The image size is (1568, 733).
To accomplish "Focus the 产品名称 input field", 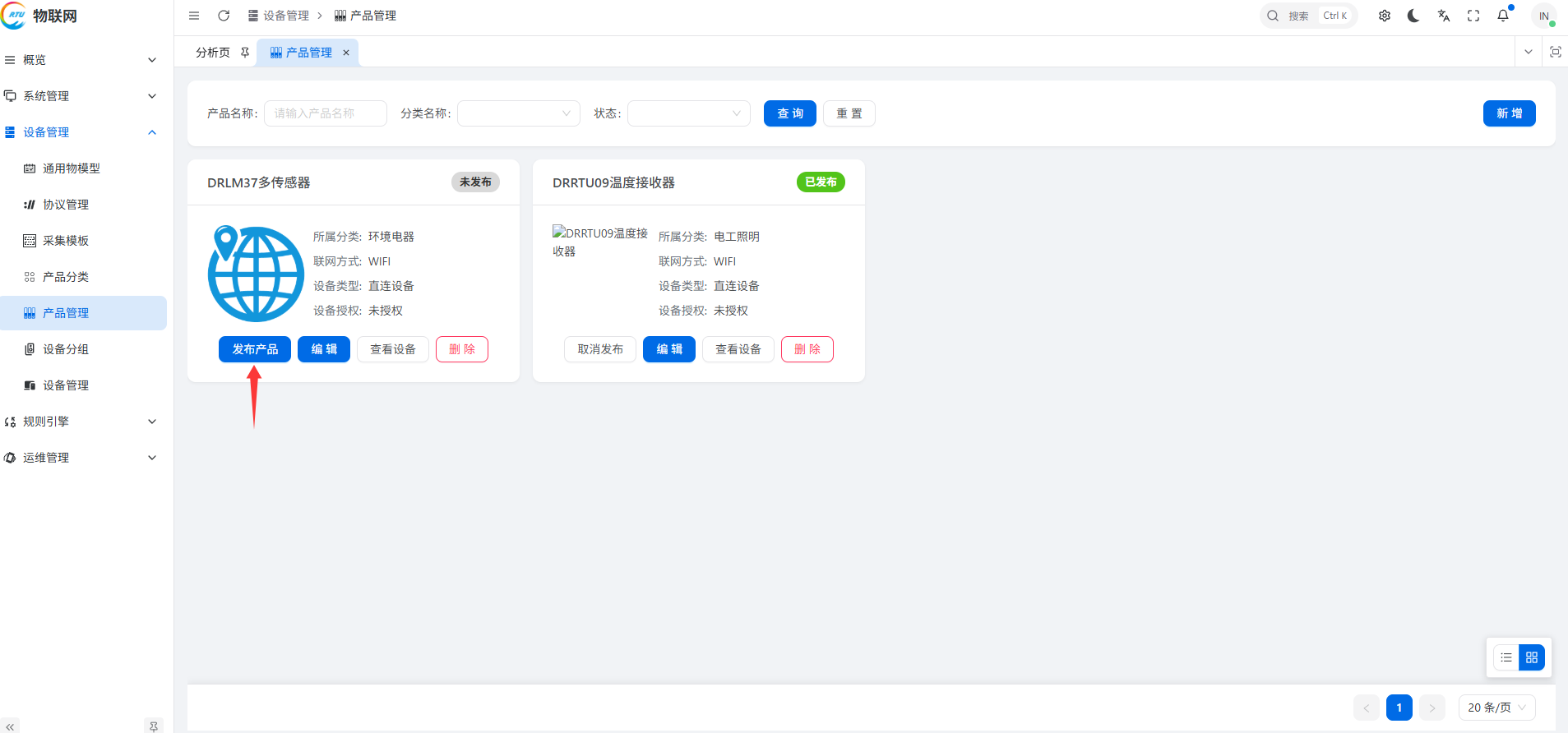I will tap(326, 113).
